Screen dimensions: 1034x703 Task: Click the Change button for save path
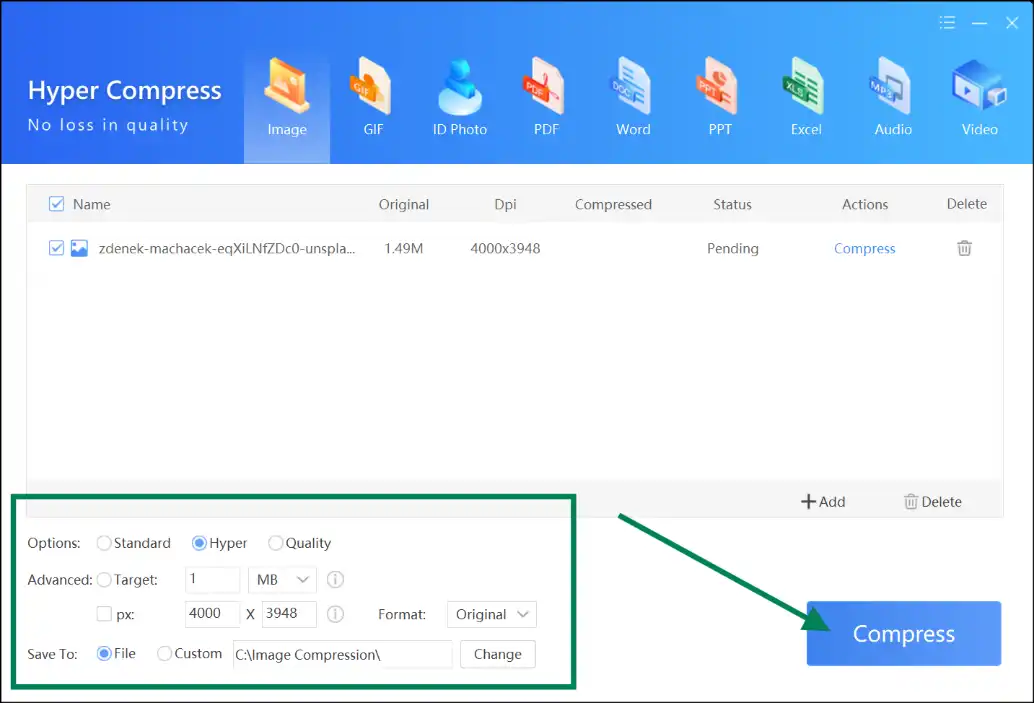click(x=498, y=654)
